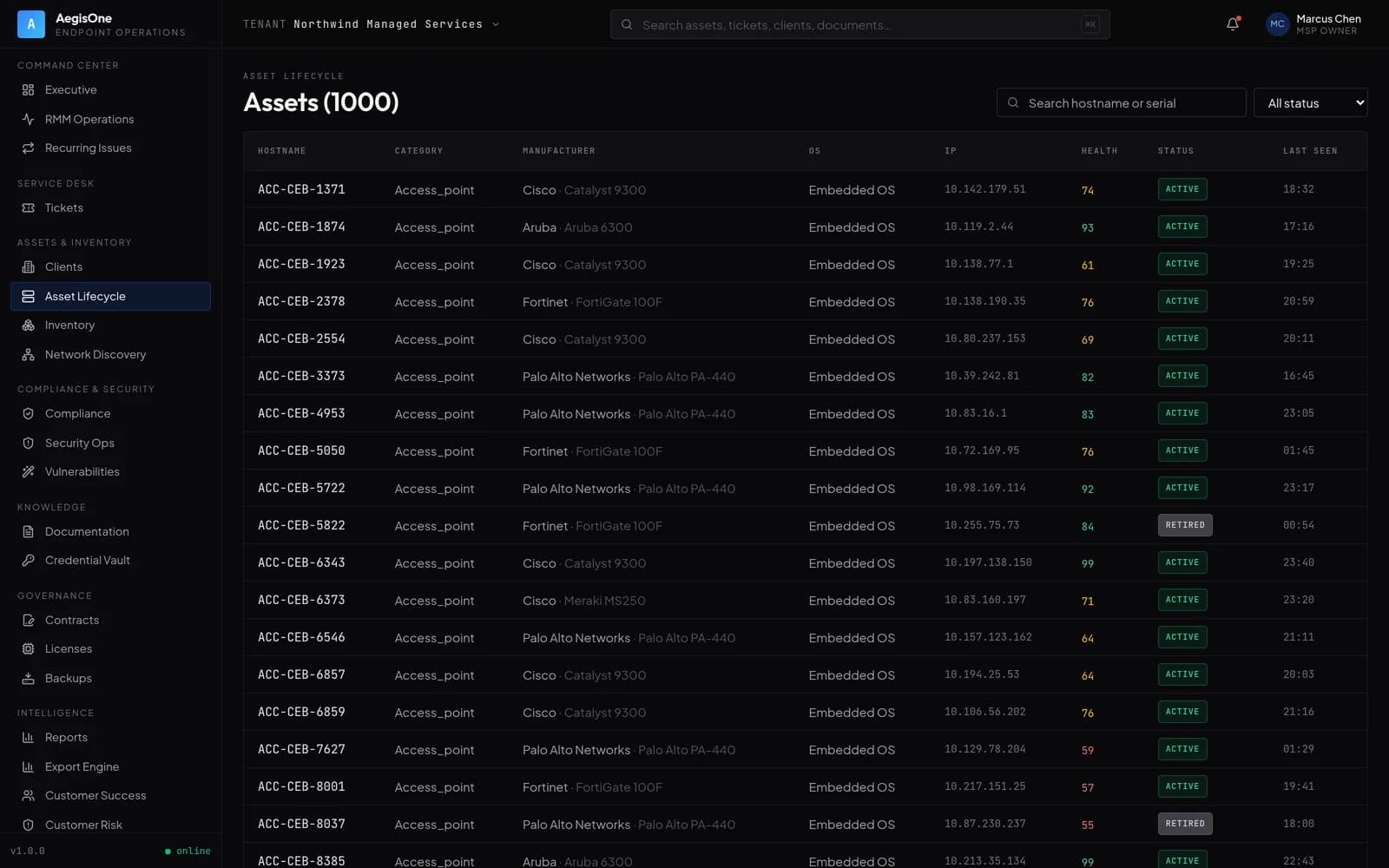Sort by the Health column header

click(x=1099, y=151)
